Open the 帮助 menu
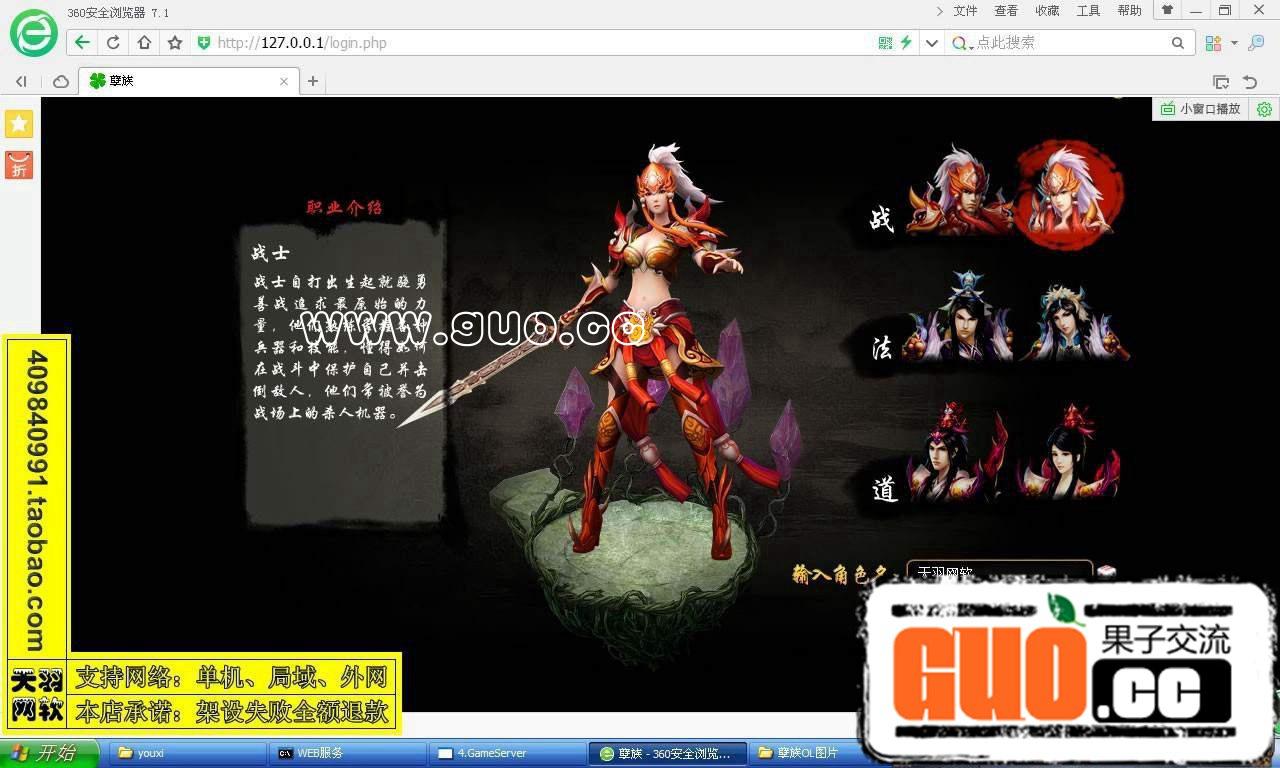This screenshot has width=1280, height=768. pos(1129,11)
